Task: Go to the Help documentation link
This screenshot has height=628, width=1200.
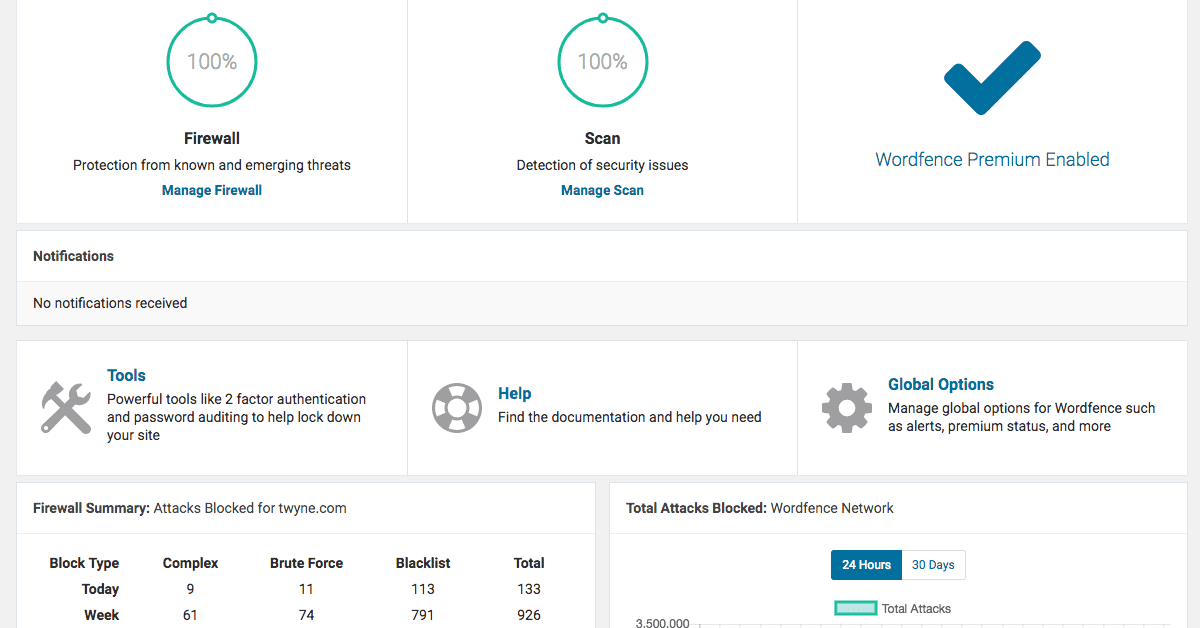Action: (515, 394)
